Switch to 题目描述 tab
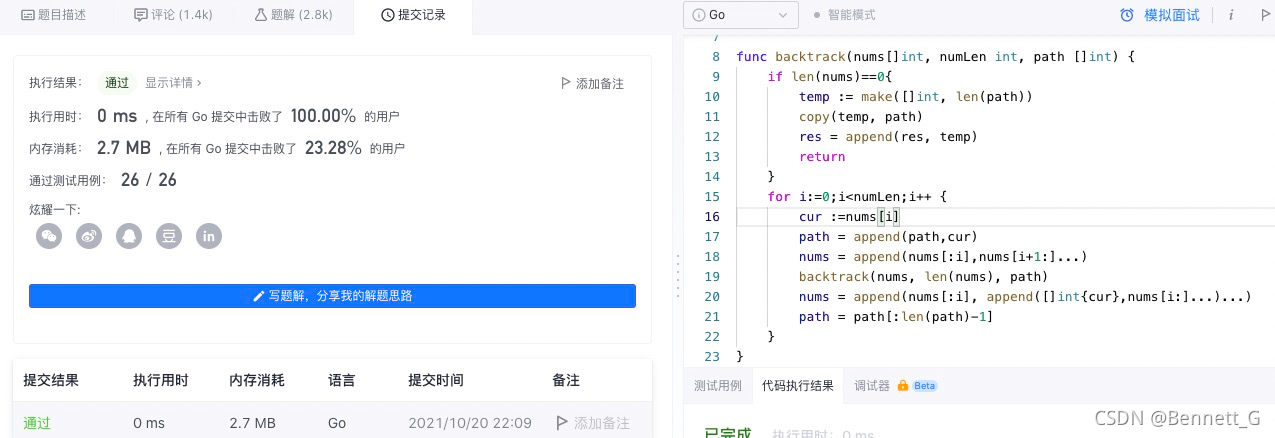1275x438 pixels. [53, 15]
